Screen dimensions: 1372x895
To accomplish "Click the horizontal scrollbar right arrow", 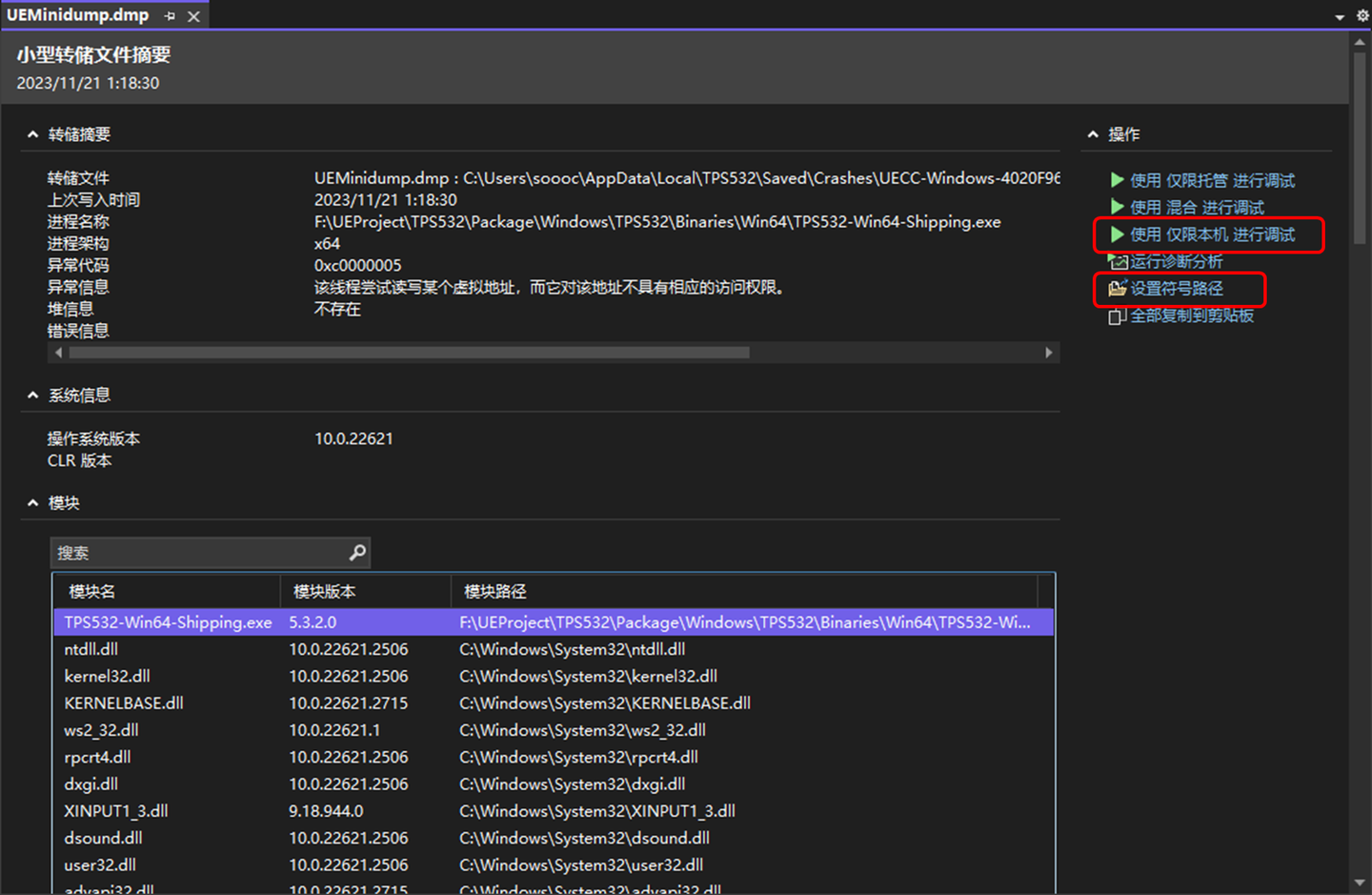I will coord(1048,352).
